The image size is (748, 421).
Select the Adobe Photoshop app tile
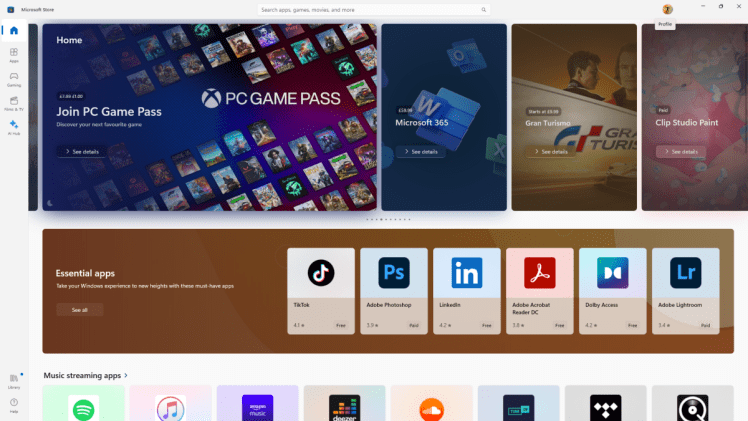[x=394, y=290]
